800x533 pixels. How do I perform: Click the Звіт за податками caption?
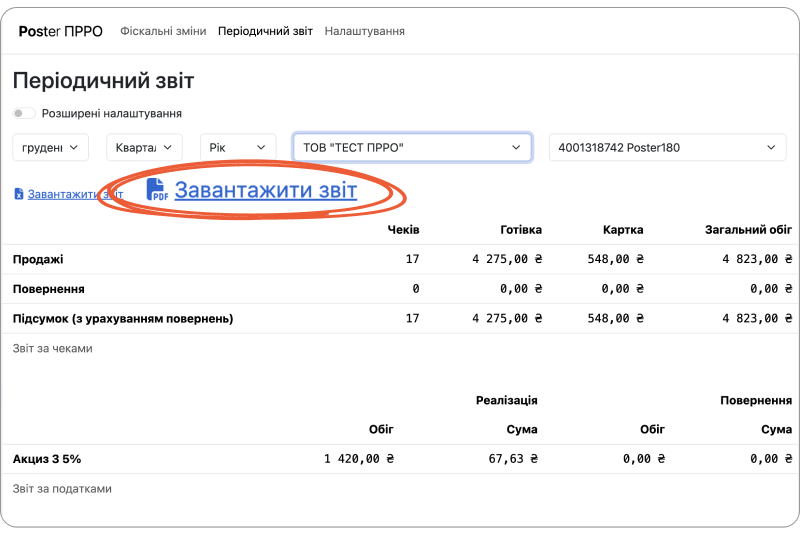[62, 489]
